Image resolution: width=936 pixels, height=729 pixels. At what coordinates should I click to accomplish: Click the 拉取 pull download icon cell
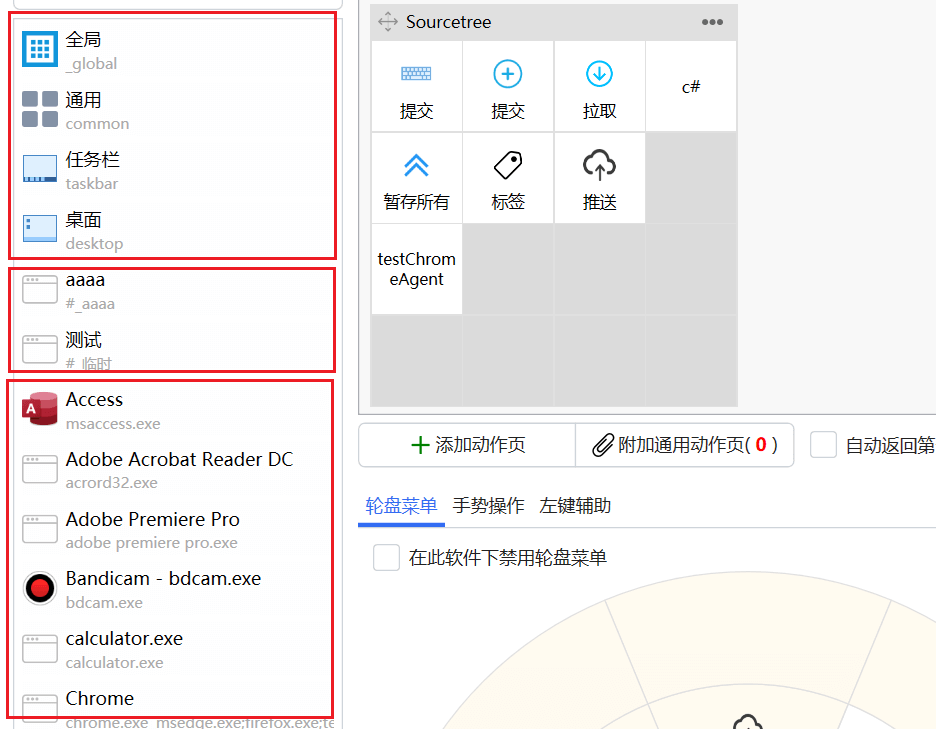coord(599,87)
